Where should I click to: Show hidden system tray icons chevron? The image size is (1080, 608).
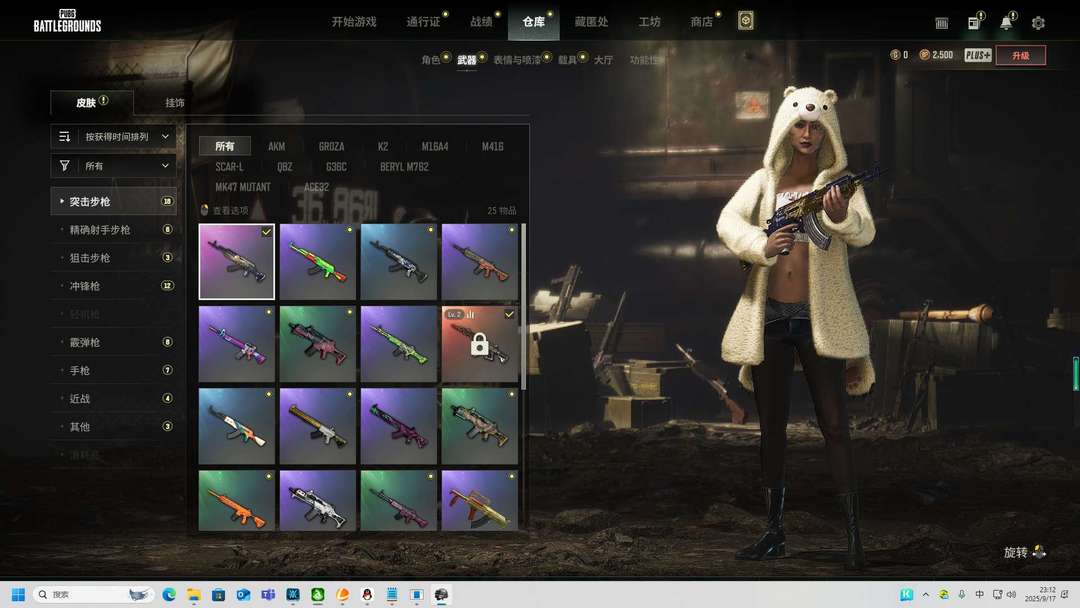926,594
